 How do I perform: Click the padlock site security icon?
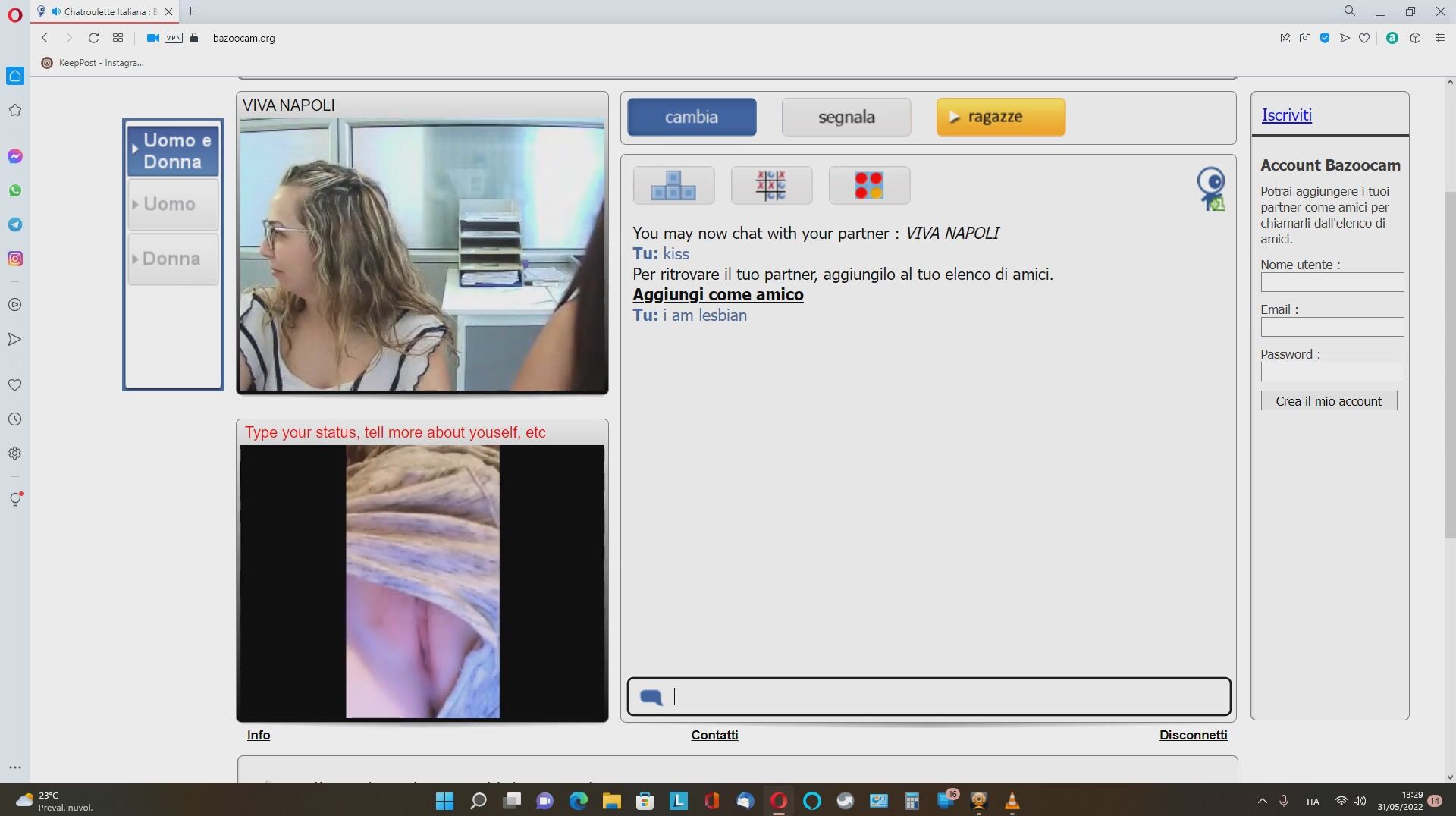[194, 38]
